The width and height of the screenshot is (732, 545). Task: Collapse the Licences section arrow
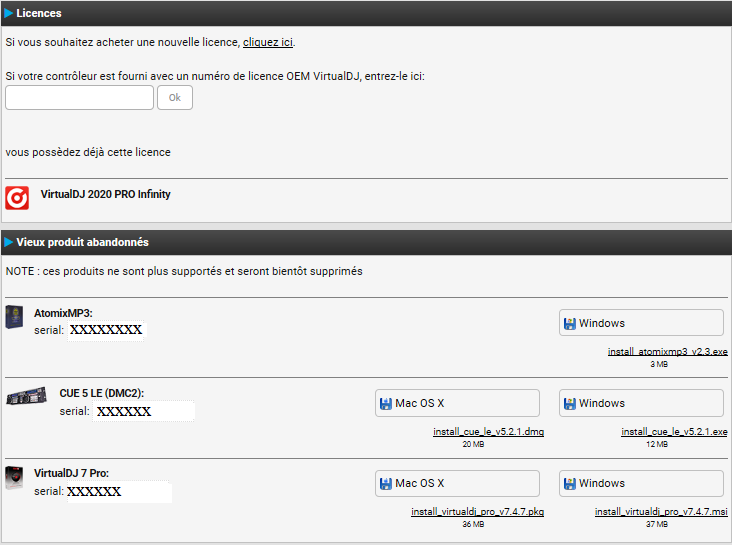tap(9, 13)
